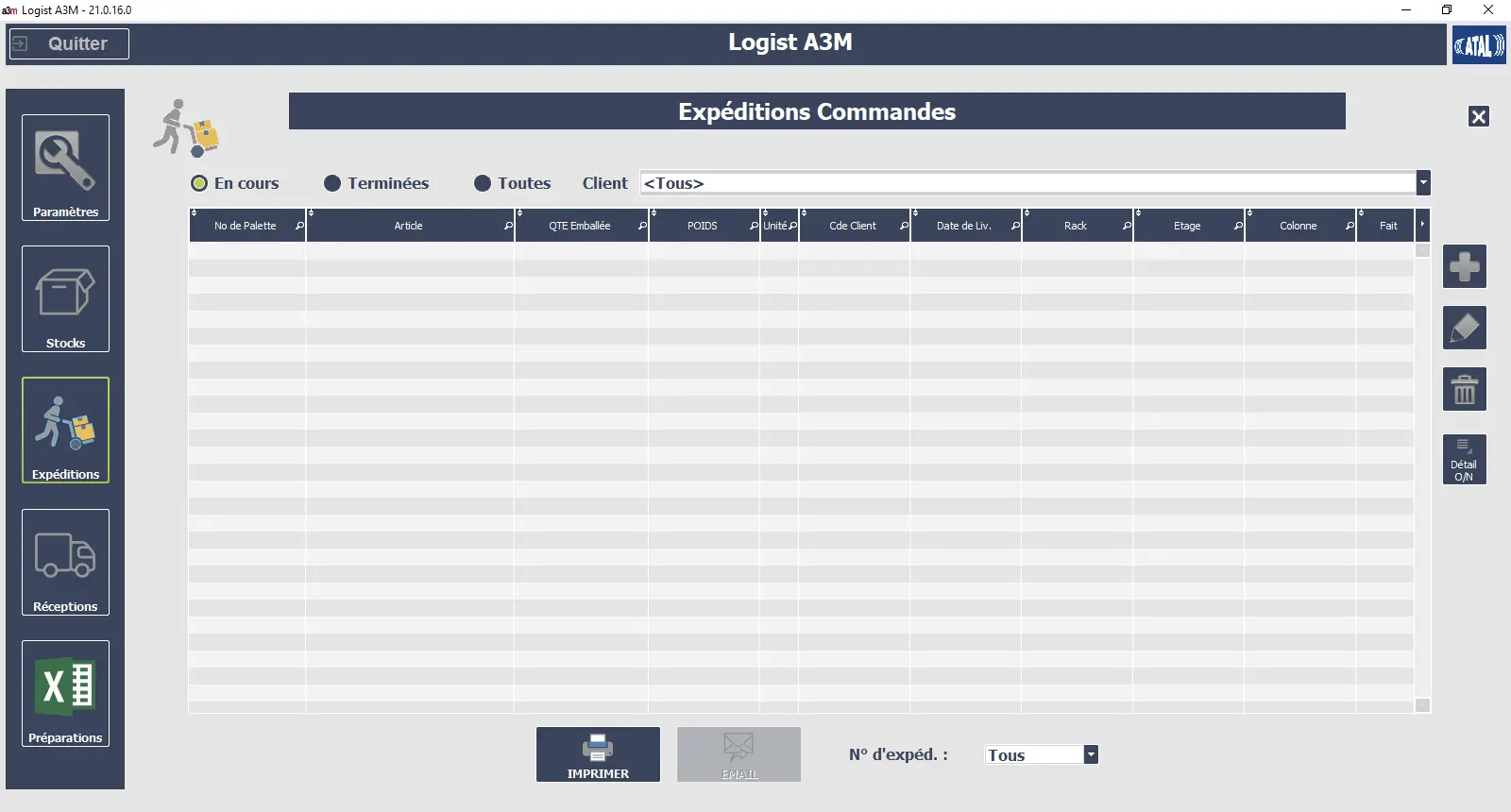The width and height of the screenshot is (1511, 812).
Task: Select the En cours radio button
Action: [x=199, y=183]
